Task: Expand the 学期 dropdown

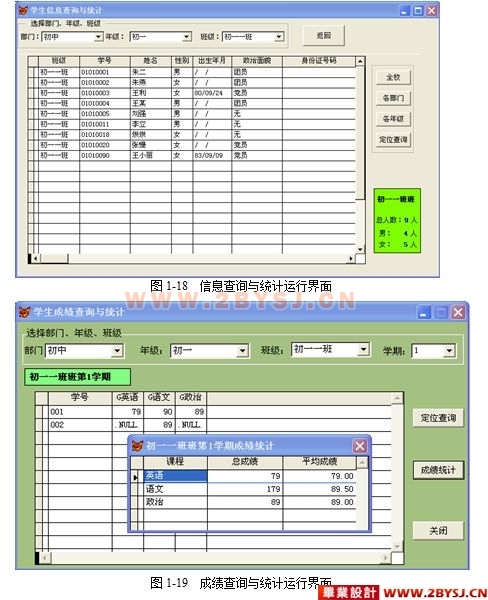Action: 449,351
